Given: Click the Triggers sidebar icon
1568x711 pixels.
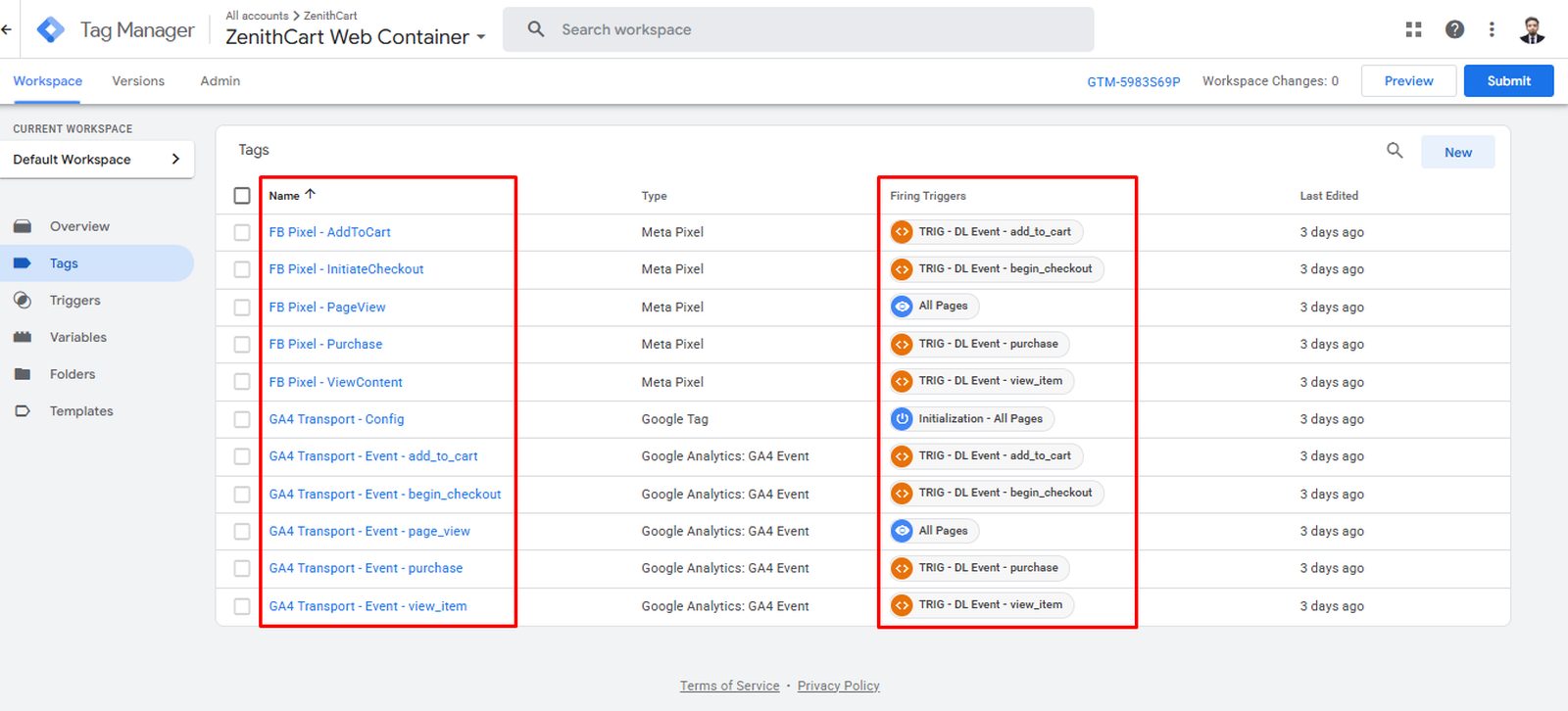Looking at the screenshot, I should click(x=23, y=300).
